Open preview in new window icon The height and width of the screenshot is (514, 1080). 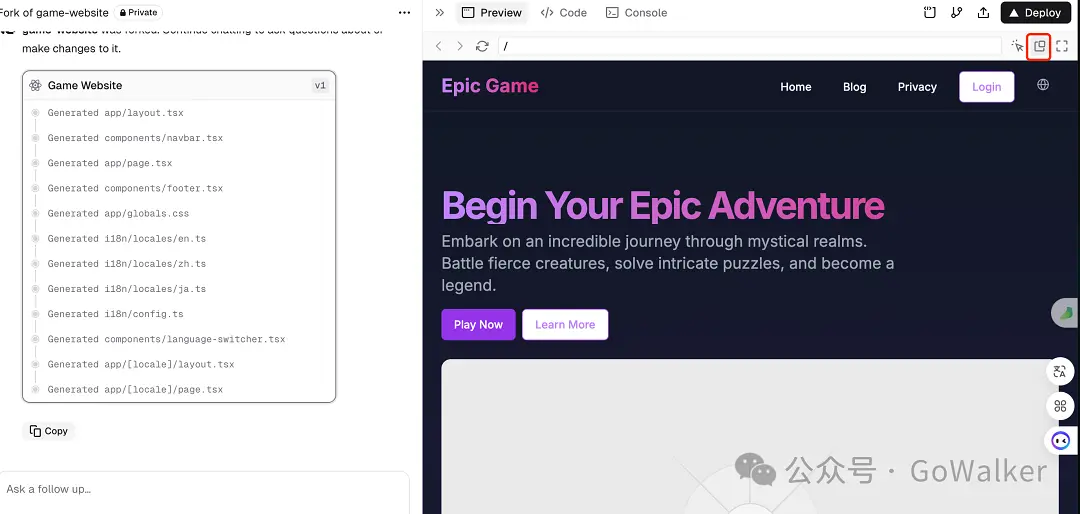pos(1039,46)
